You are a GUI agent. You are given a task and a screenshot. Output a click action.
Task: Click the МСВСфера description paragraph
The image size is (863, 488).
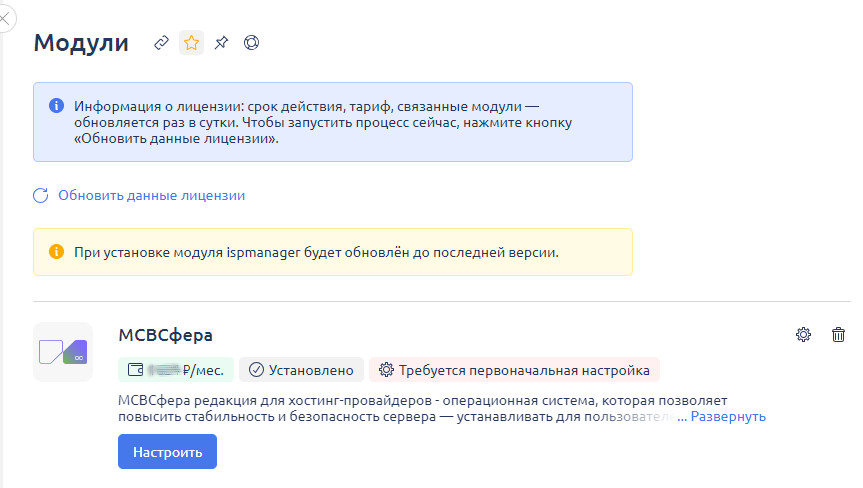(423, 408)
